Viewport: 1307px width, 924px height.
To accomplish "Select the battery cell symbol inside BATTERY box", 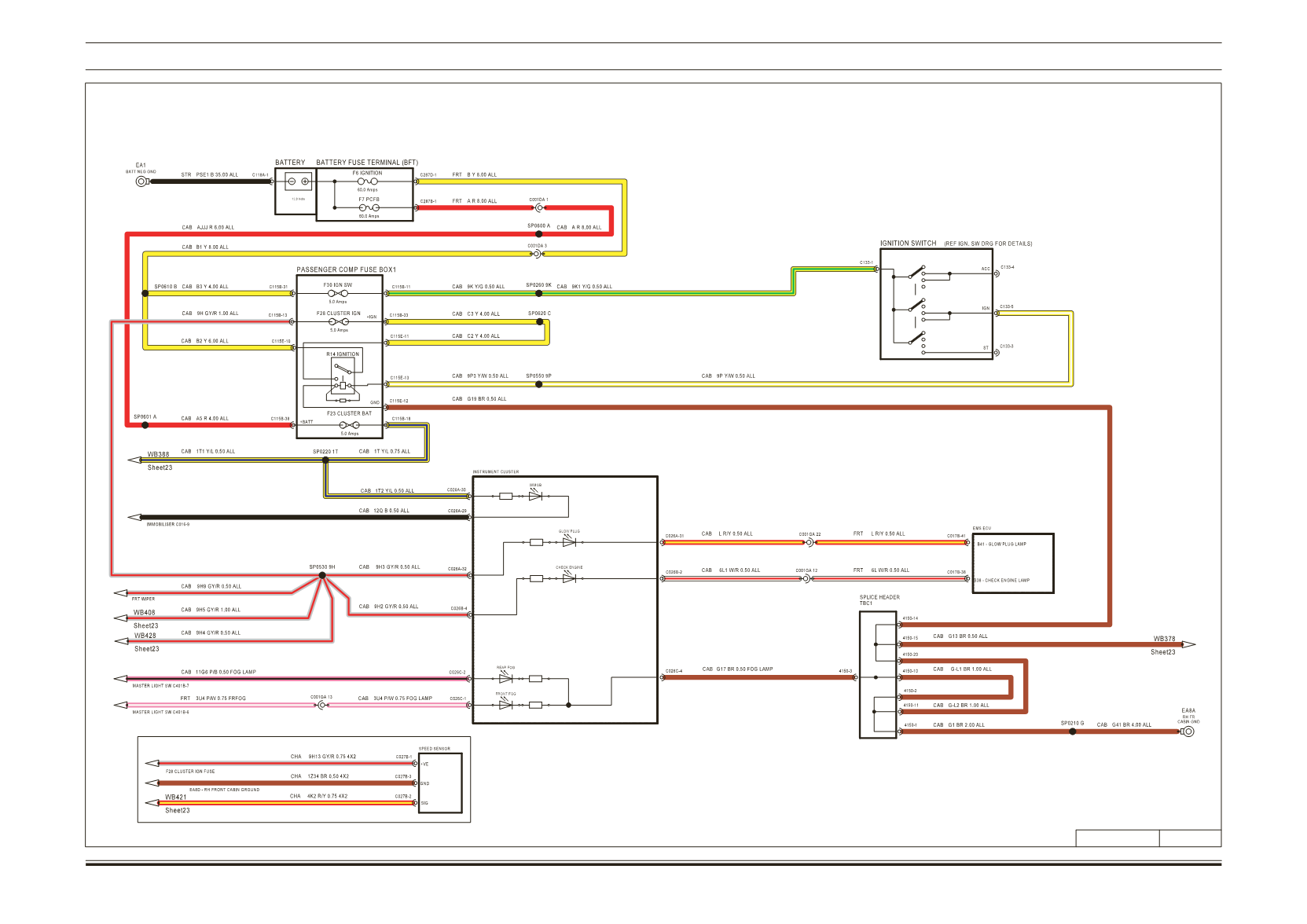I will click(x=298, y=181).
